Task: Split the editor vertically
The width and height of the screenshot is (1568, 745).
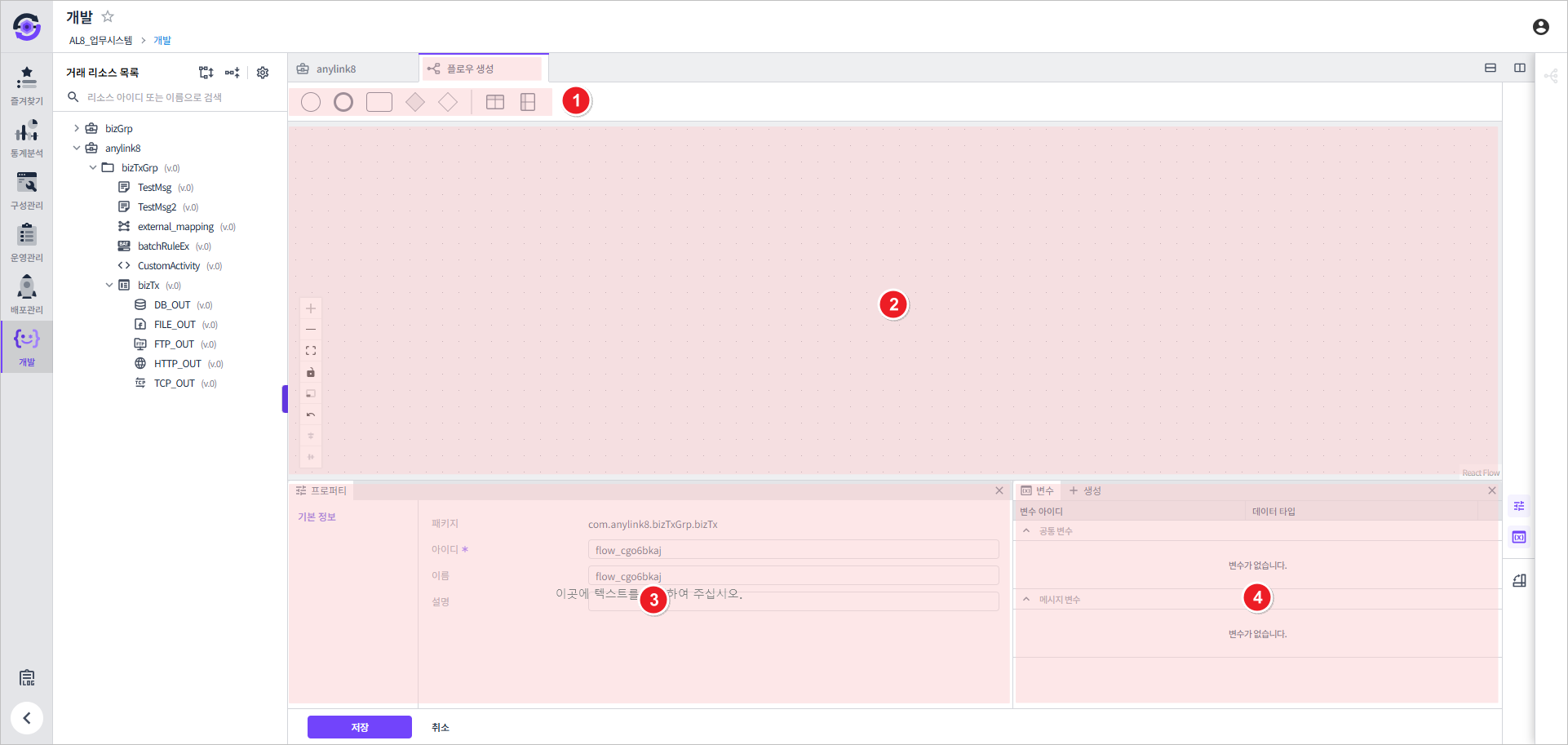Action: (1520, 68)
